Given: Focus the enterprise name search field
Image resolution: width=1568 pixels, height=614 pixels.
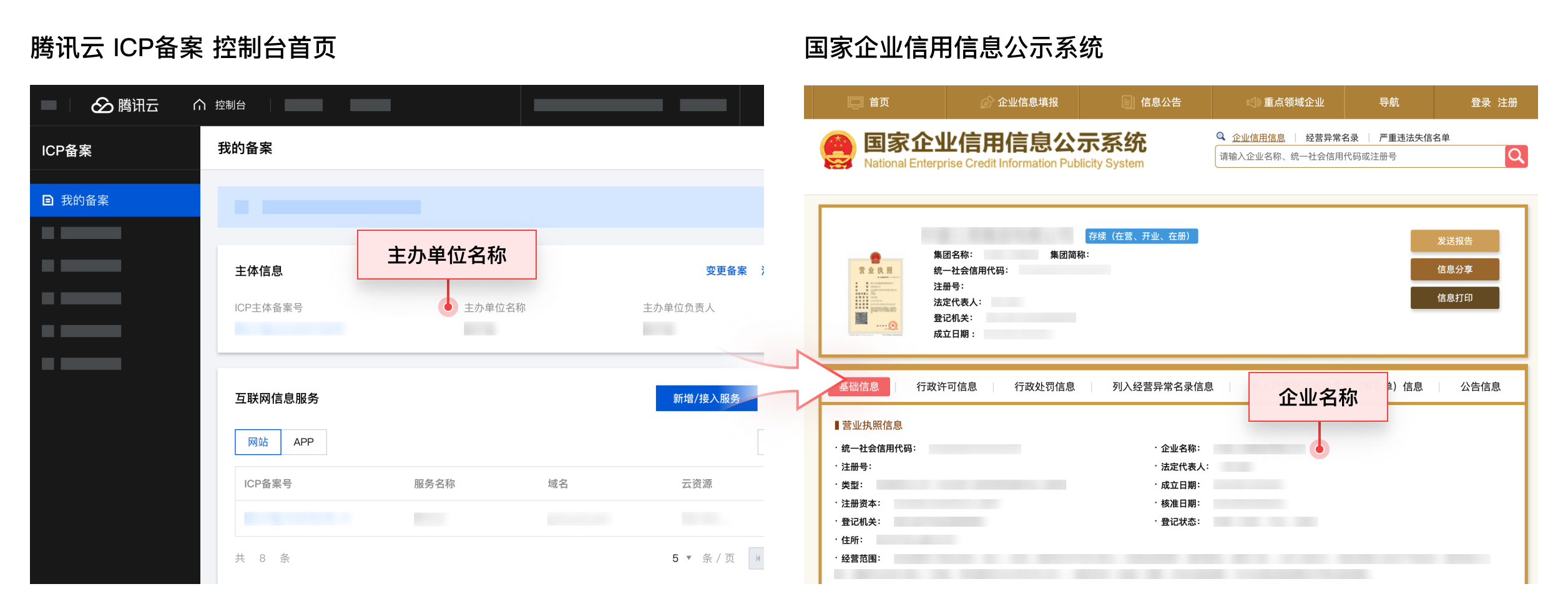Looking at the screenshot, I should click(1360, 156).
